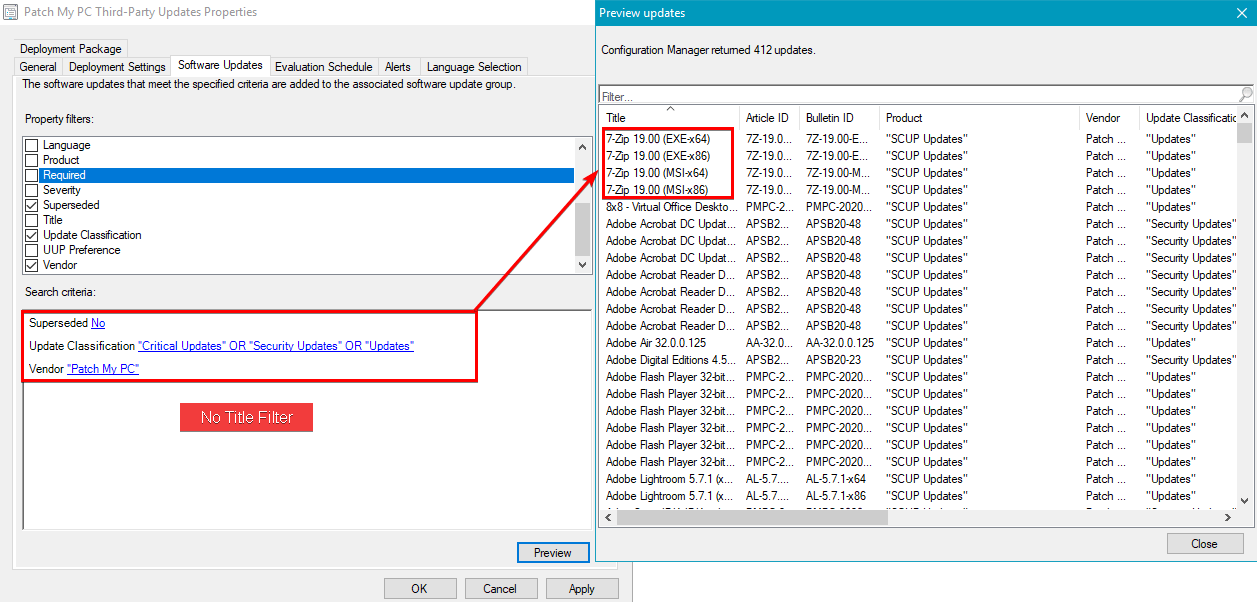Toggle the Product property filter checkbox
The width and height of the screenshot is (1257, 602).
[32, 160]
